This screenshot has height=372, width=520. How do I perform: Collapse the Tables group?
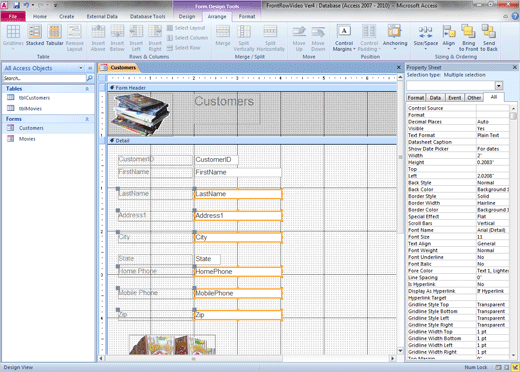point(87,89)
